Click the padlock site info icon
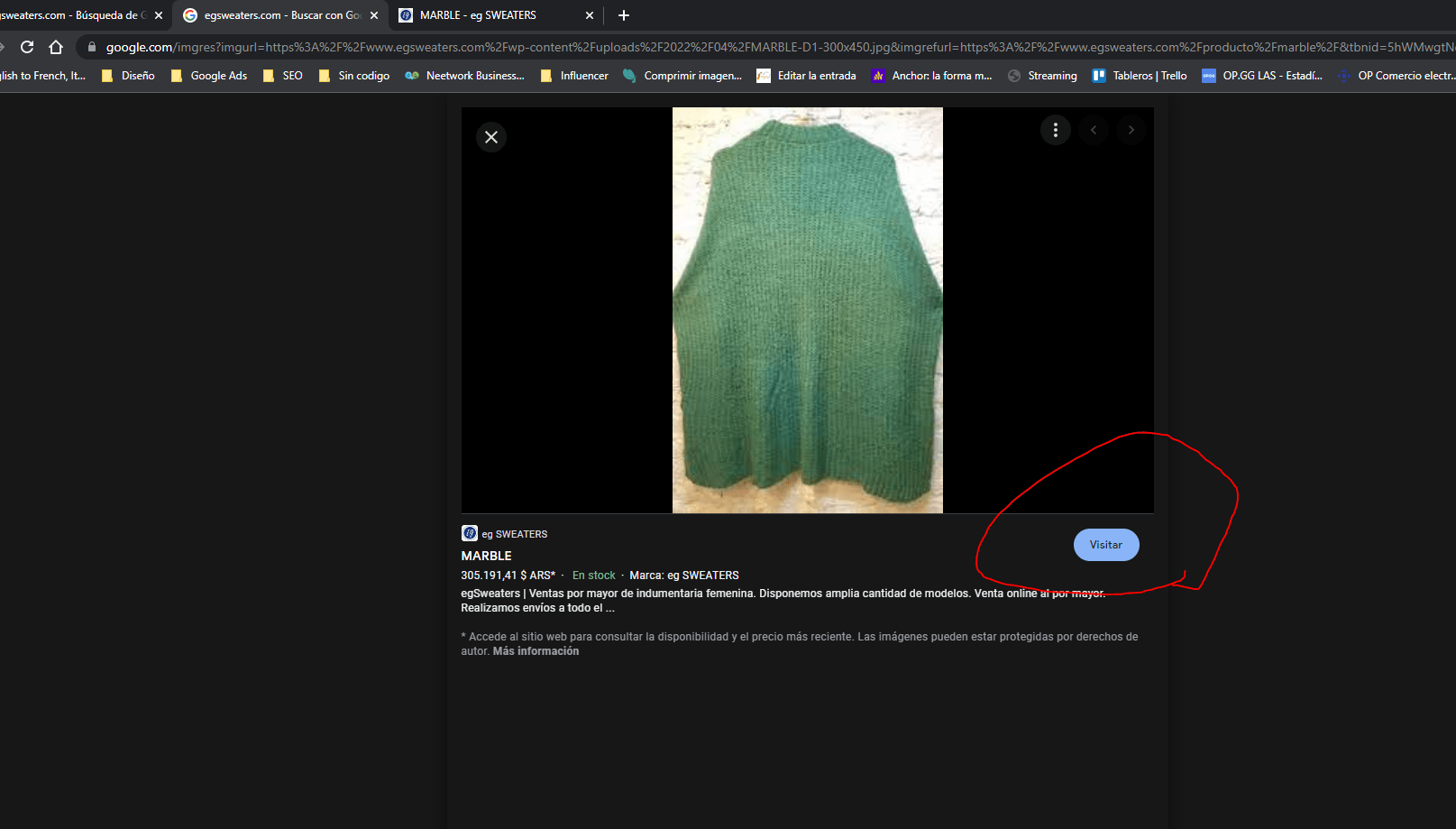 [91, 47]
